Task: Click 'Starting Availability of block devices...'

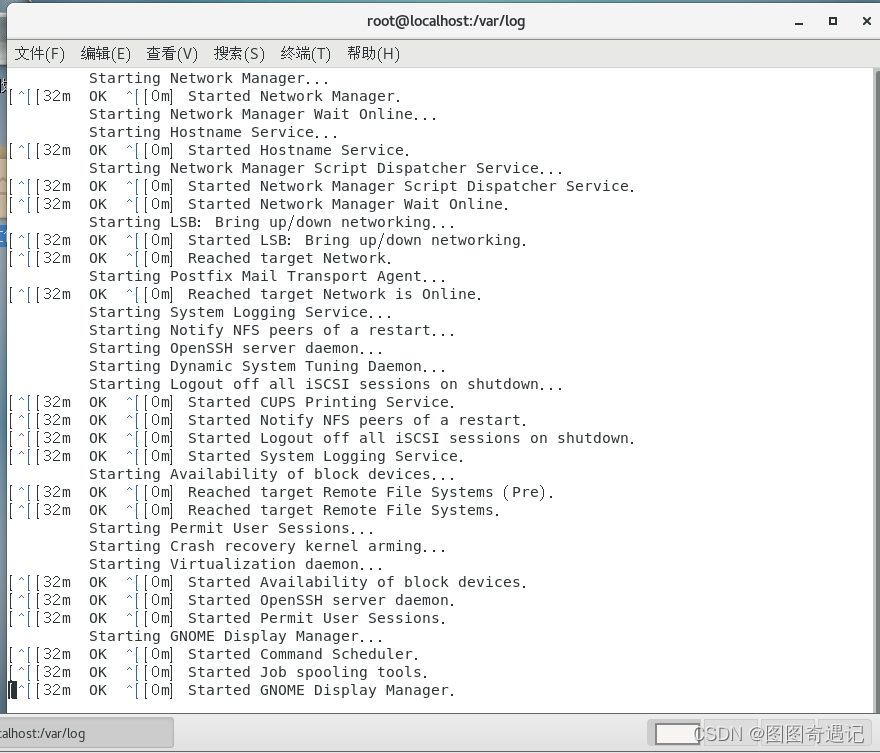Action: point(272,474)
